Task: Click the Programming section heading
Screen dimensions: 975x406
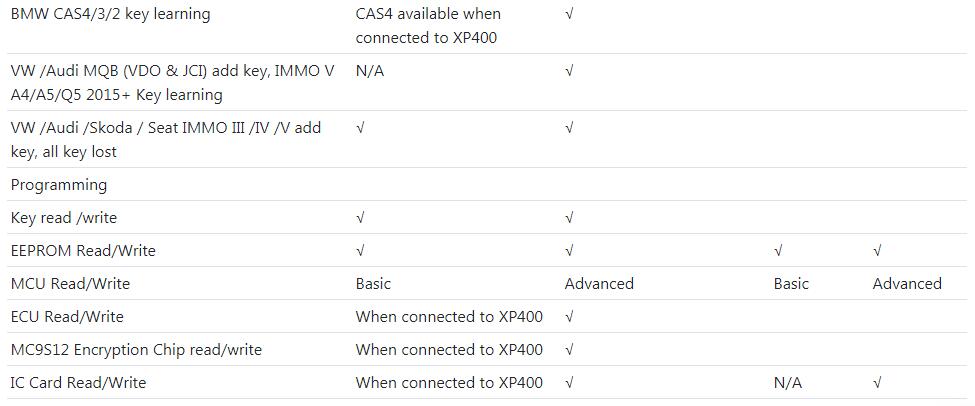Action: point(59,185)
